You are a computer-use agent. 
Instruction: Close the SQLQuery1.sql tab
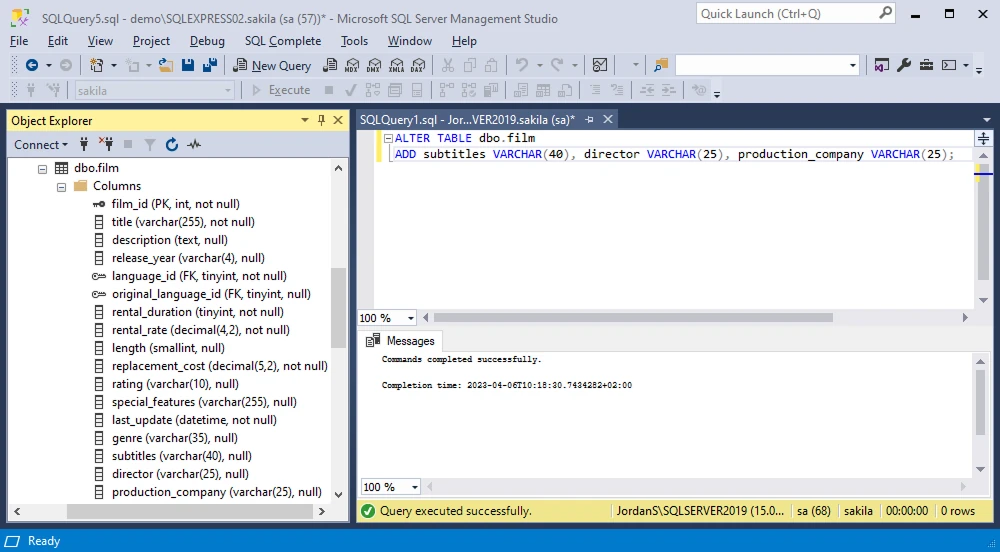point(608,119)
